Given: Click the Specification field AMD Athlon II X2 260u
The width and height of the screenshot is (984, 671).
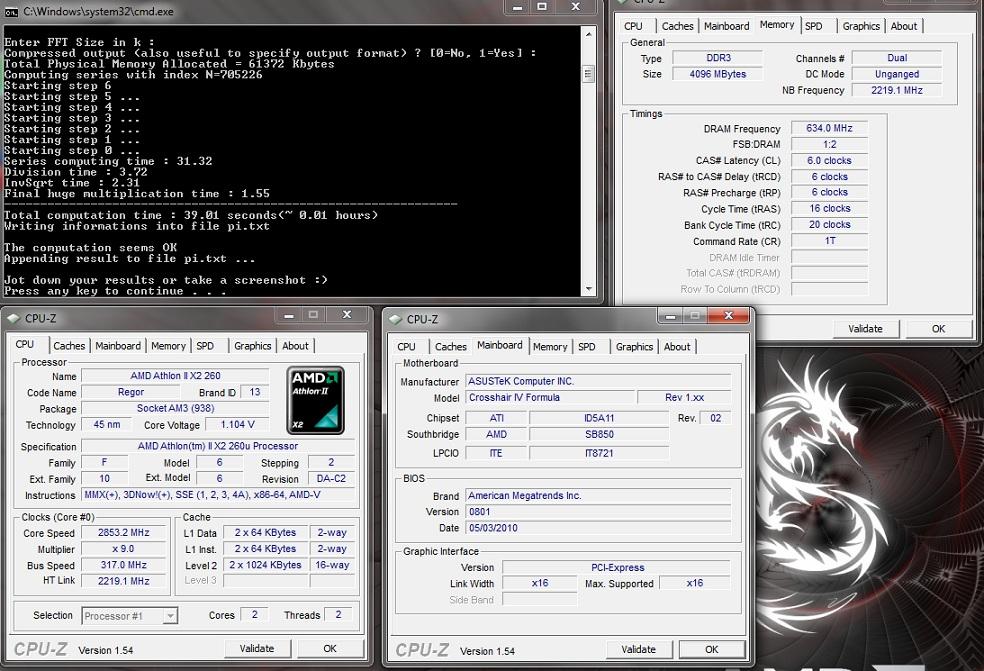Looking at the screenshot, I should 218,446.
